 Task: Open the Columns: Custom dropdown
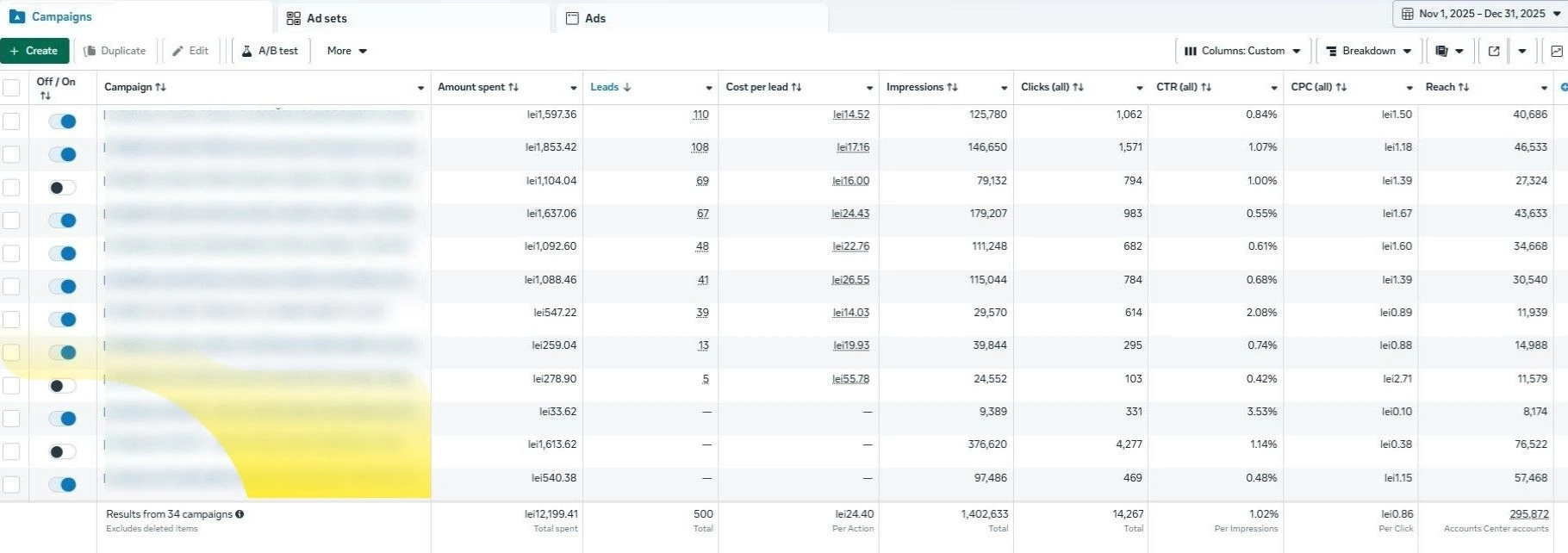pyautogui.click(x=1242, y=51)
